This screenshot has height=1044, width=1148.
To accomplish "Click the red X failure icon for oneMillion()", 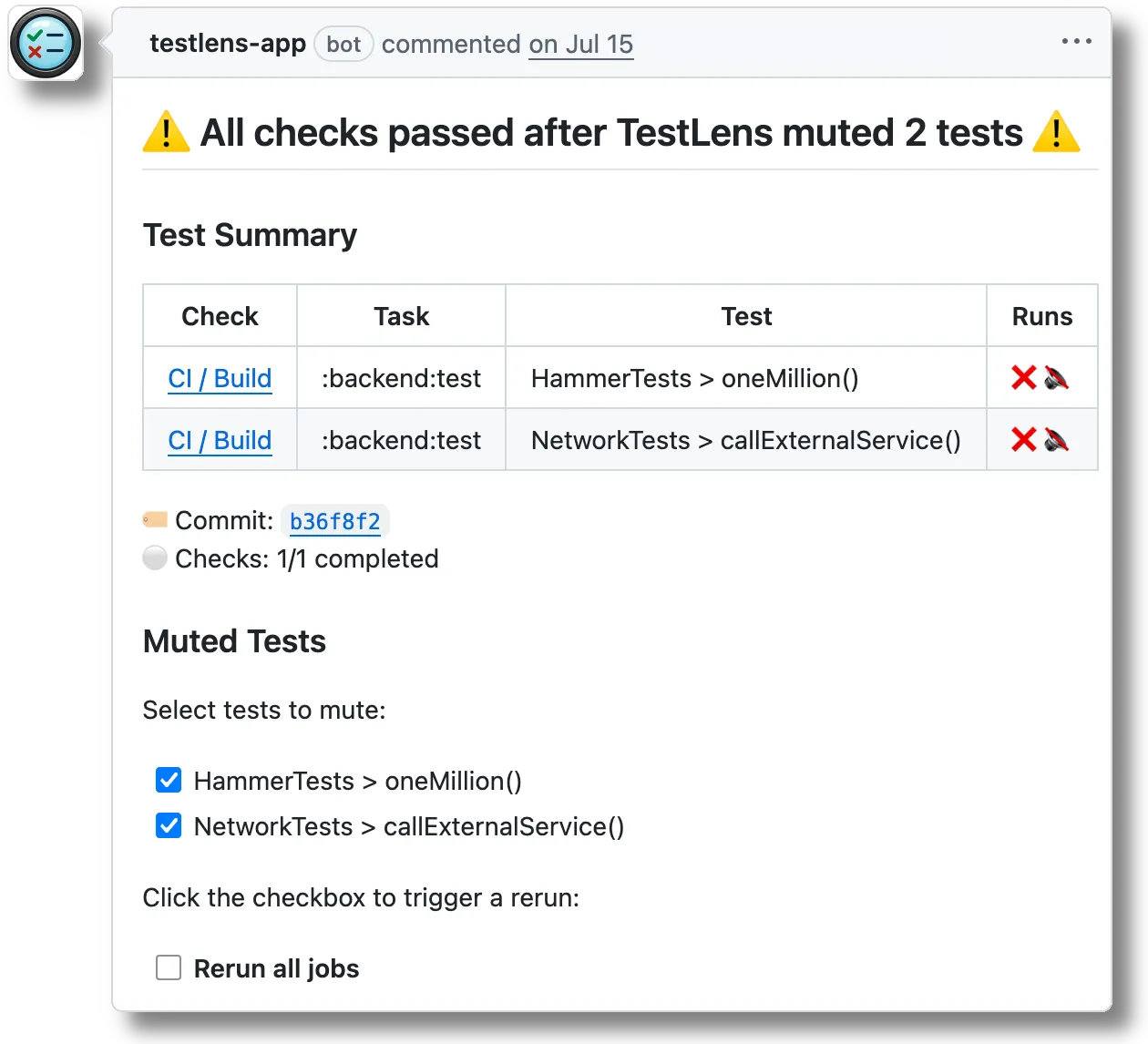I will pos(1022,378).
